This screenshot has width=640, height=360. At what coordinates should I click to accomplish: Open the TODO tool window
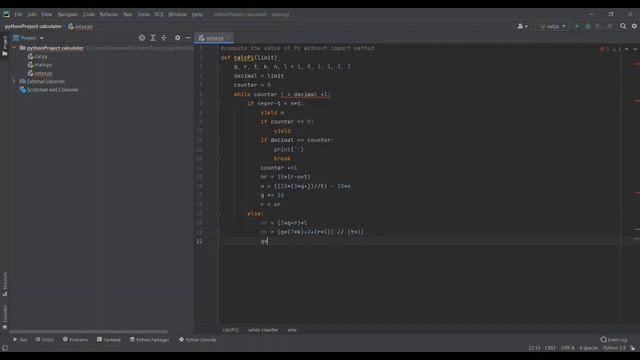click(x=44, y=340)
